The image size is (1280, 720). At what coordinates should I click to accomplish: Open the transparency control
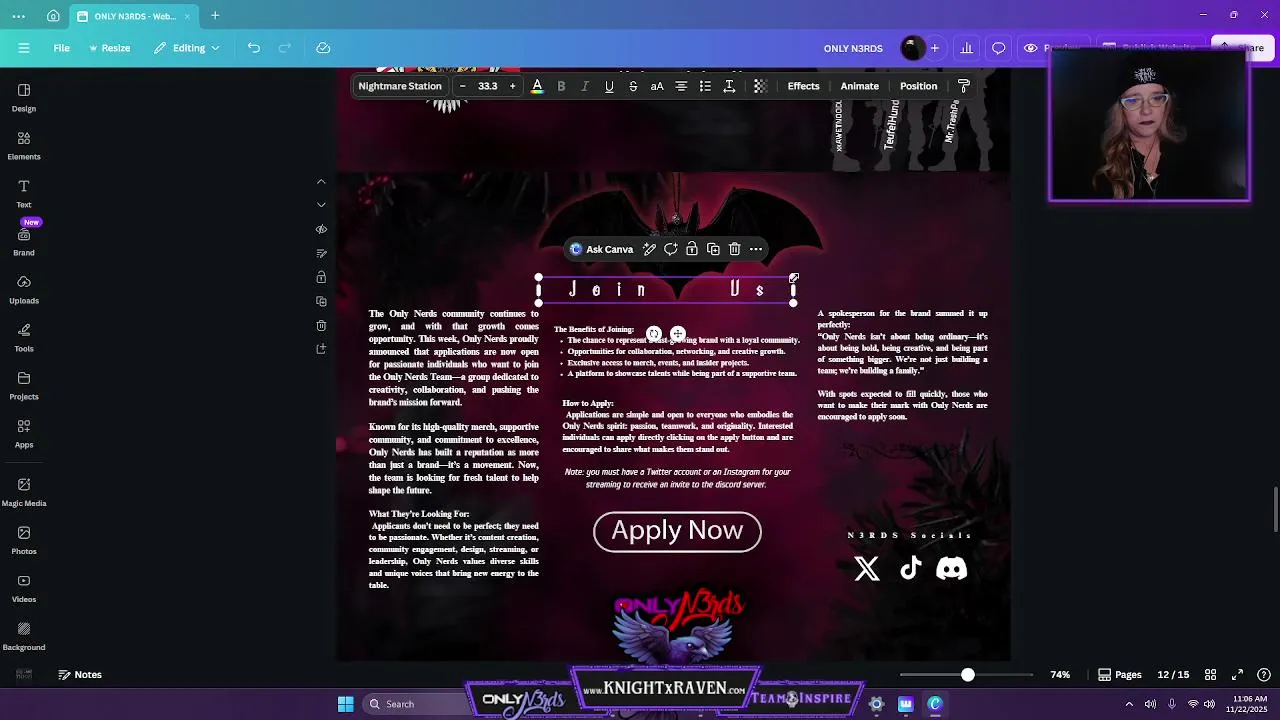[x=760, y=86]
